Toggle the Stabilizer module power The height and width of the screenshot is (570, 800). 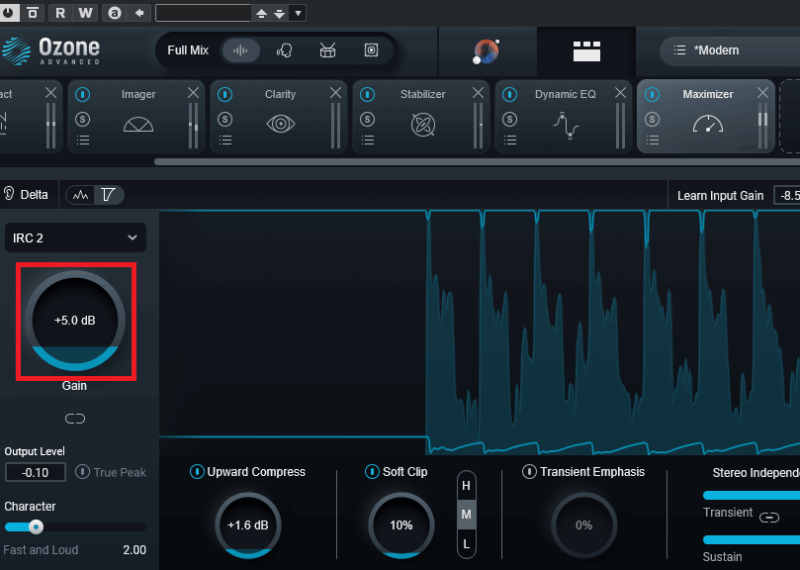(367, 94)
